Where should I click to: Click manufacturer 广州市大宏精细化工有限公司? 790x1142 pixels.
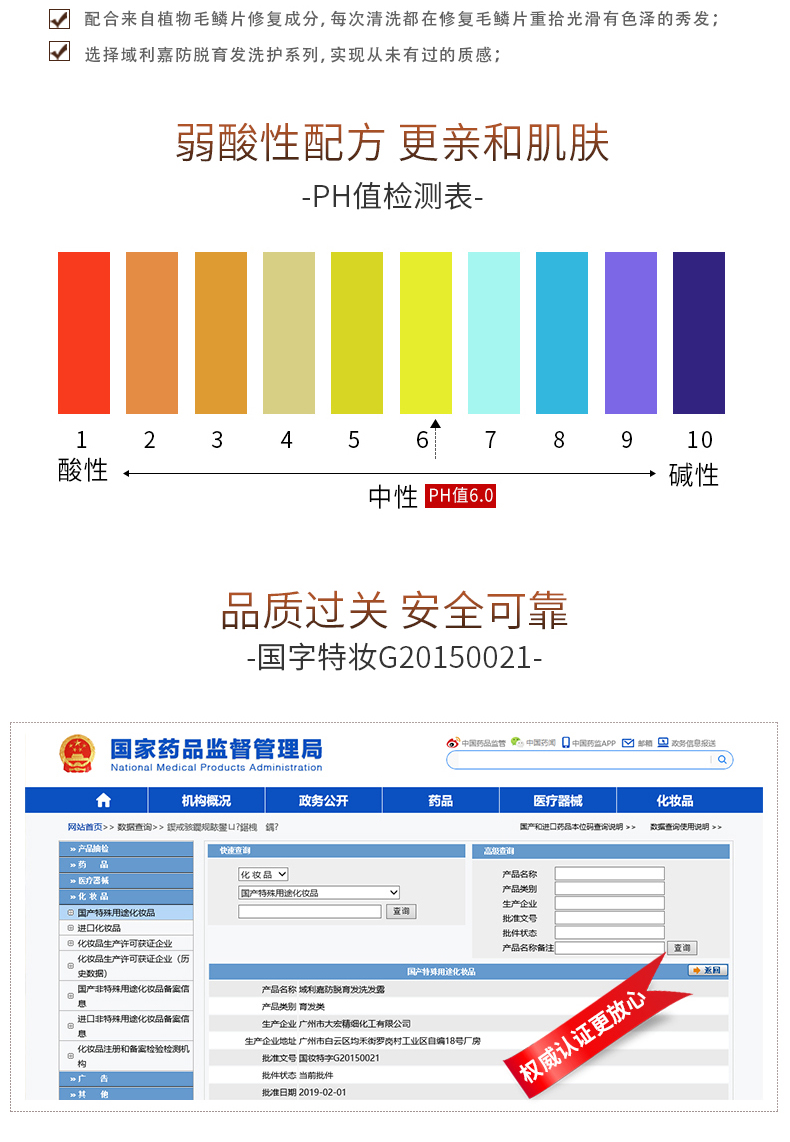[355, 1023]
